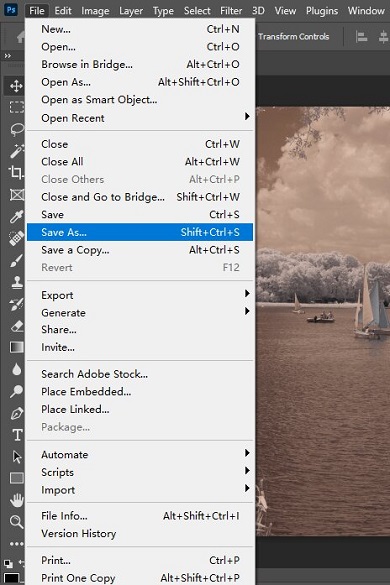Open the Image menu
Viewport: 390px width, 585px height.
point(95,10)
